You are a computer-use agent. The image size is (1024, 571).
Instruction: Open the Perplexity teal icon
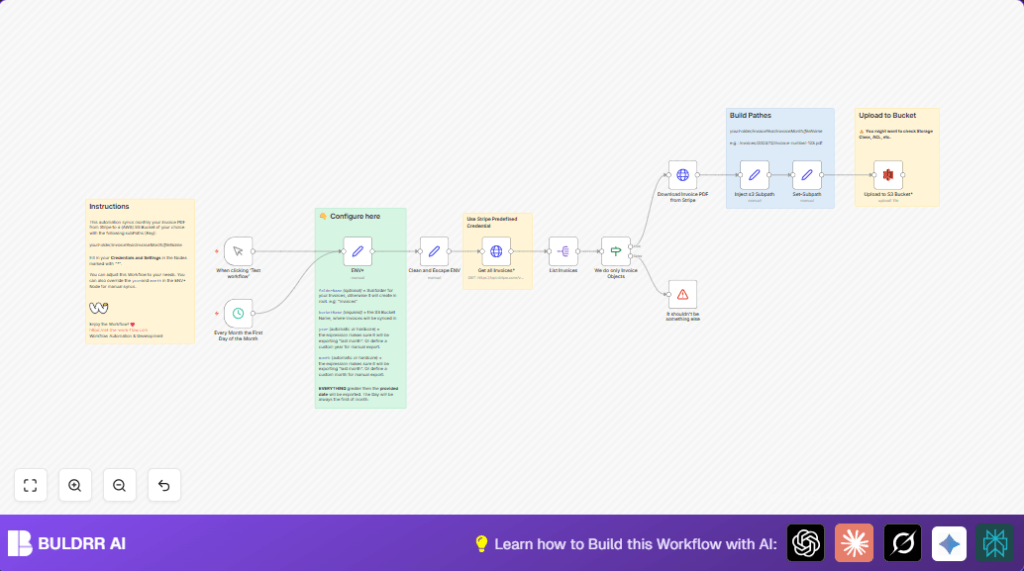(995, 543)
